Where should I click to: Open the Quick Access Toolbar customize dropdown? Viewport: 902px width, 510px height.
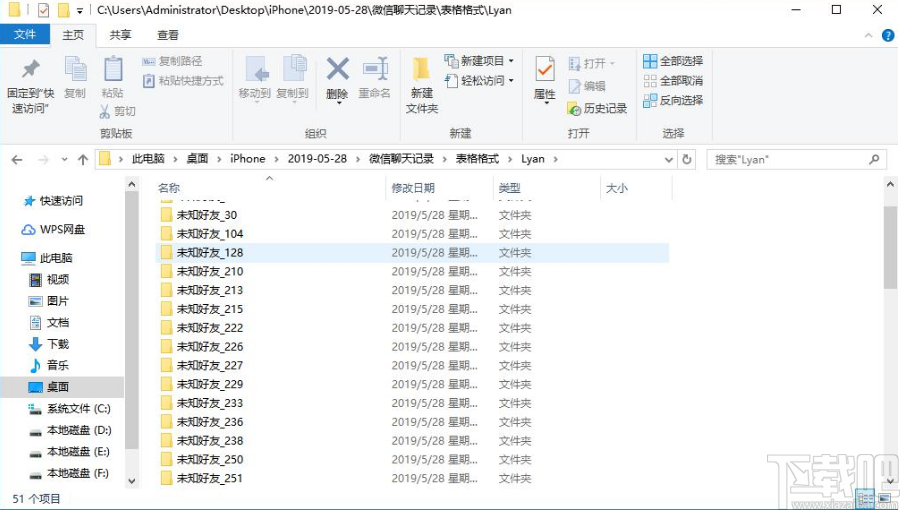click(x=80, y=10)
